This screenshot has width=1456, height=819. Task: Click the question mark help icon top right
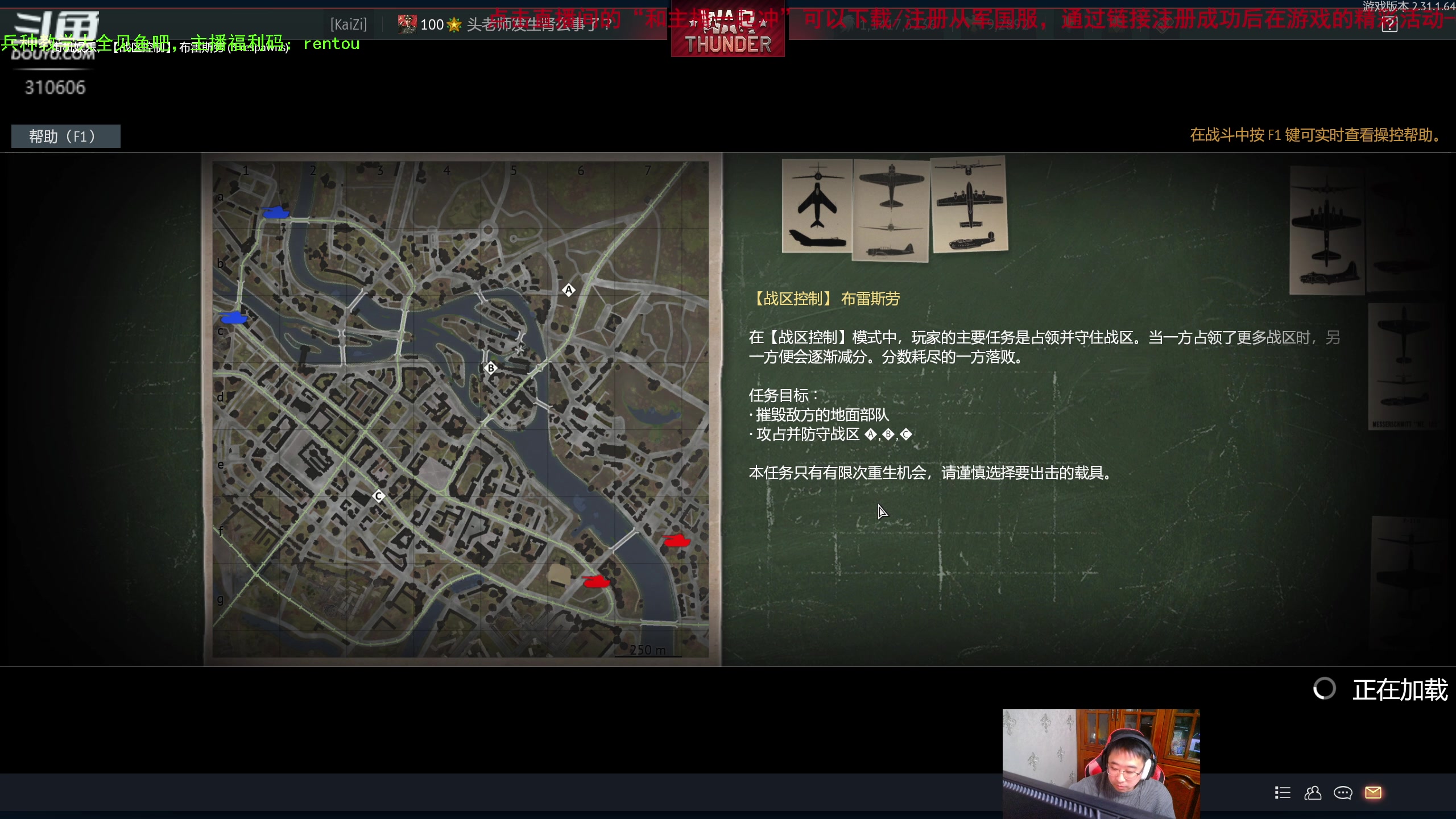[1389, 24]
